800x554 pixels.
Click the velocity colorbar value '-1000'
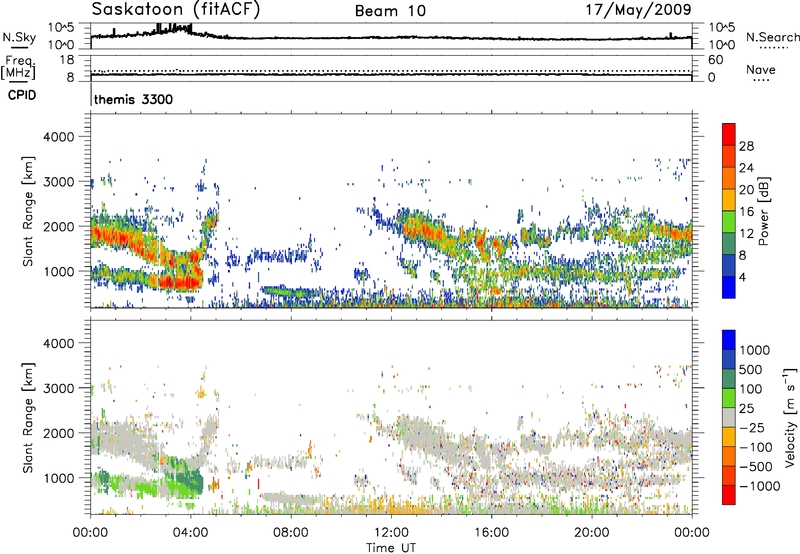click(760, 486)
